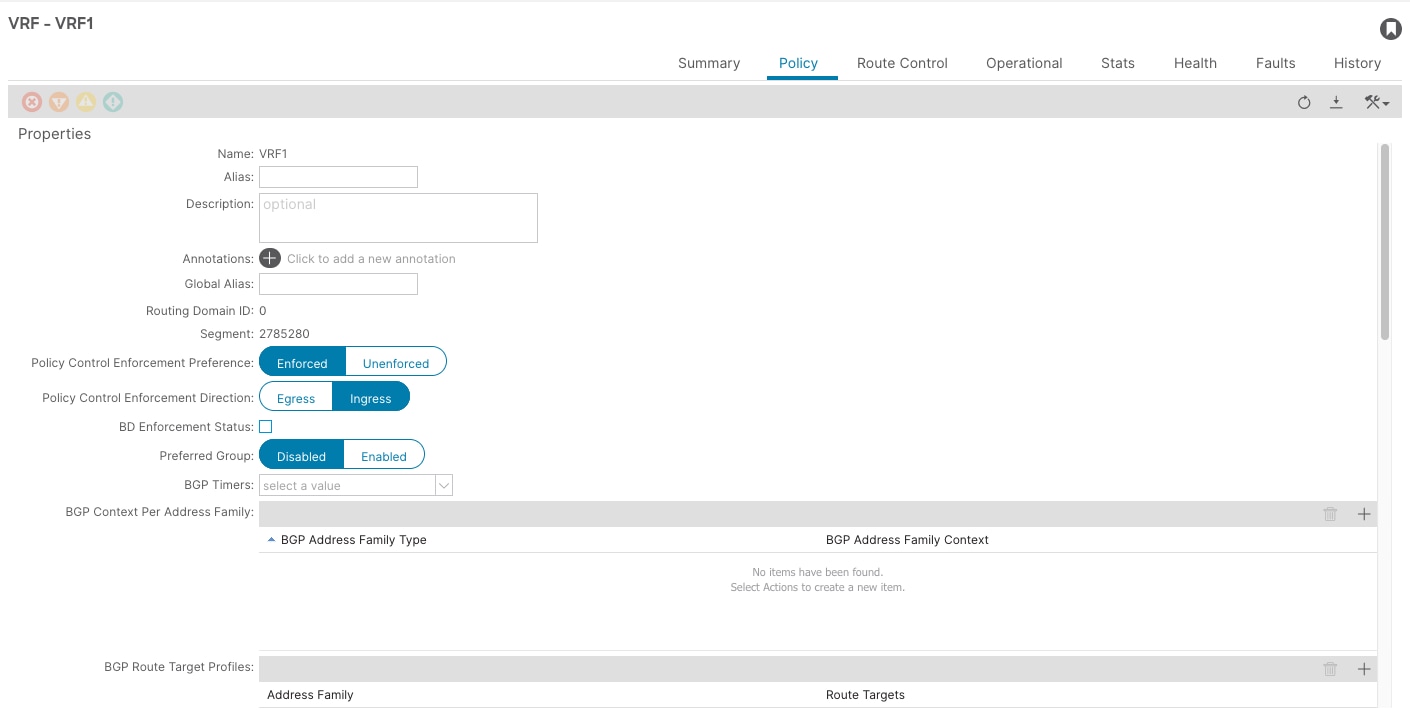
Task: Open the Operational tab
Action: 1024,63
